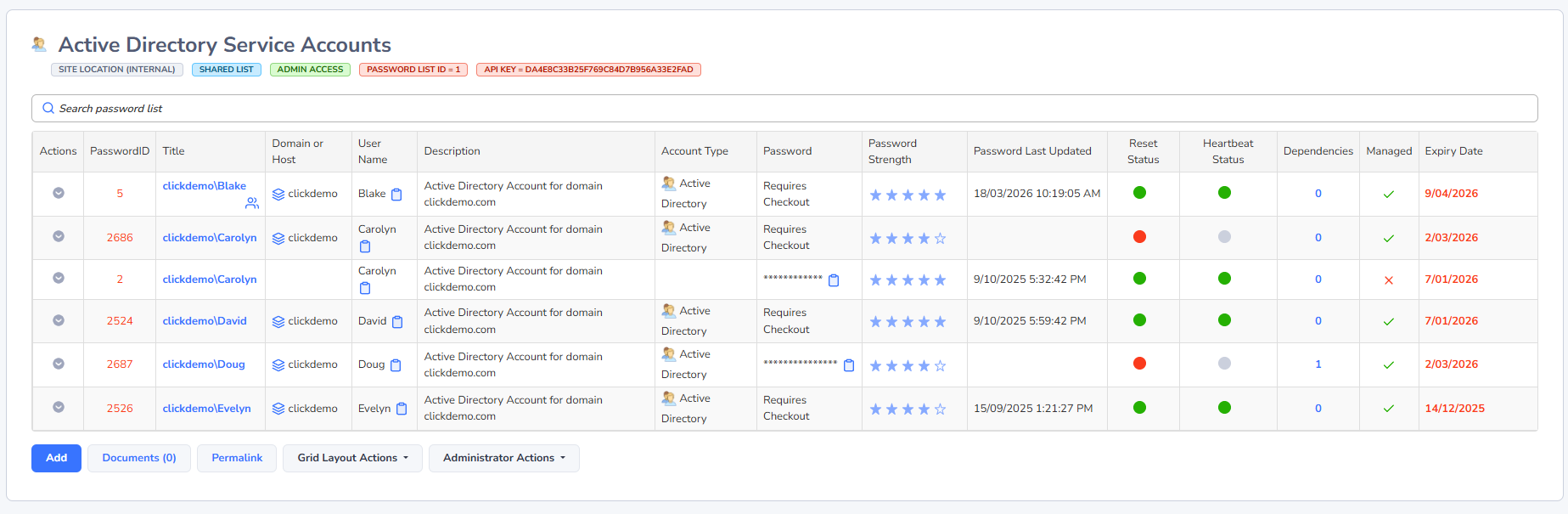Image resolution: width=1568 pixels, height=514 pixels.
Task: Open clickdemo\Evelyn title link
Action: tap(206, 409)
